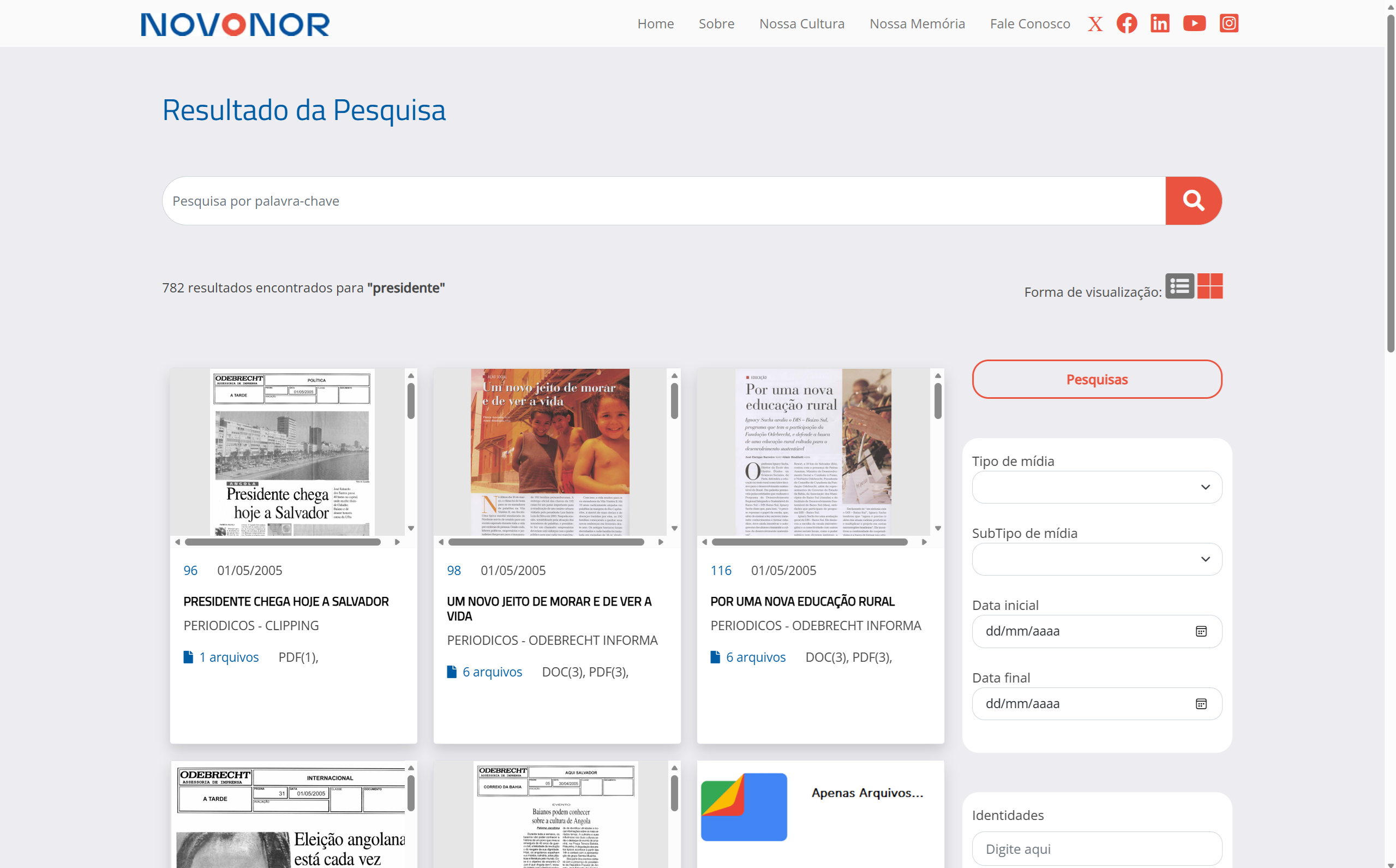
Task: Click down arrow on Presidente thumbnail scrollbar
Action: (x=411, y=528)
